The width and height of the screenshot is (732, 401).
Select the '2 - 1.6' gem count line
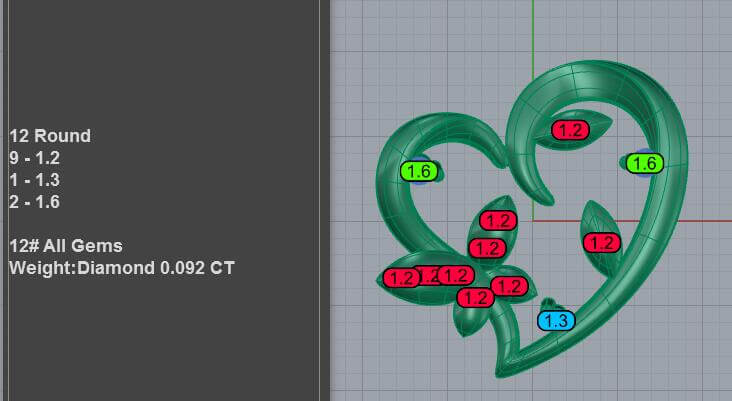click(35, 202)
